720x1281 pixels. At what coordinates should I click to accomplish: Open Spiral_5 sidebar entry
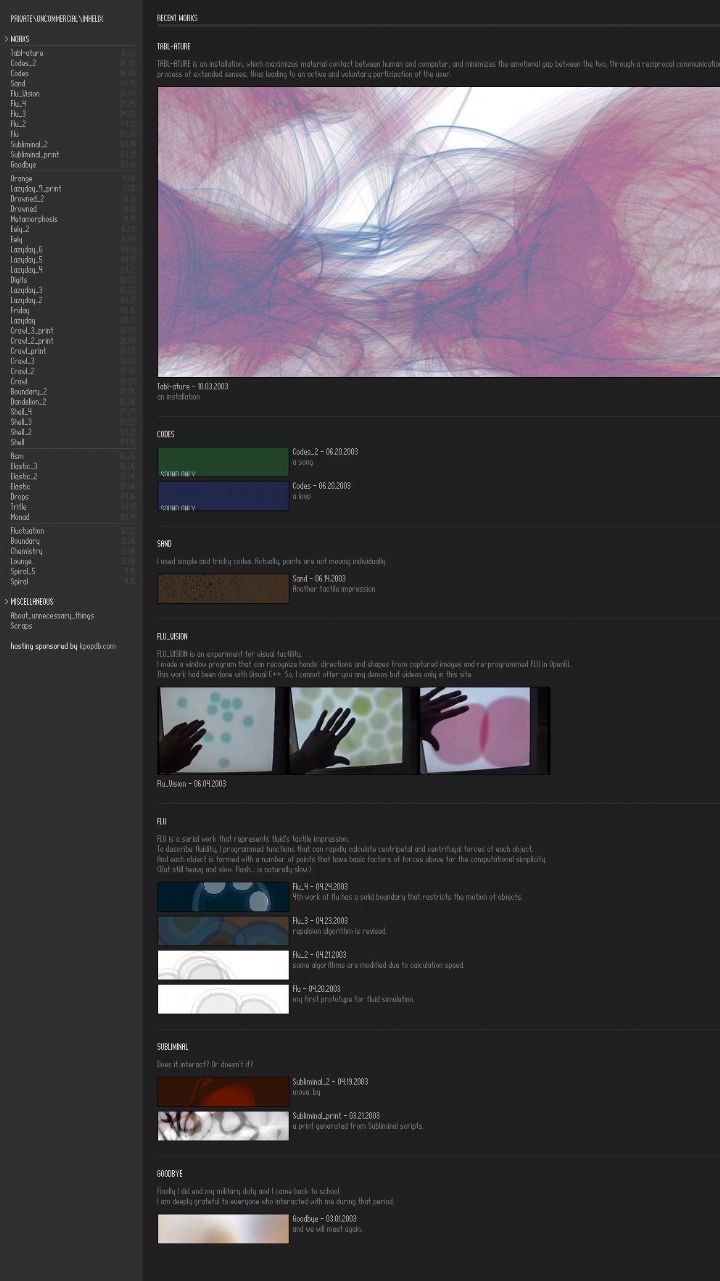click(22, 572)
